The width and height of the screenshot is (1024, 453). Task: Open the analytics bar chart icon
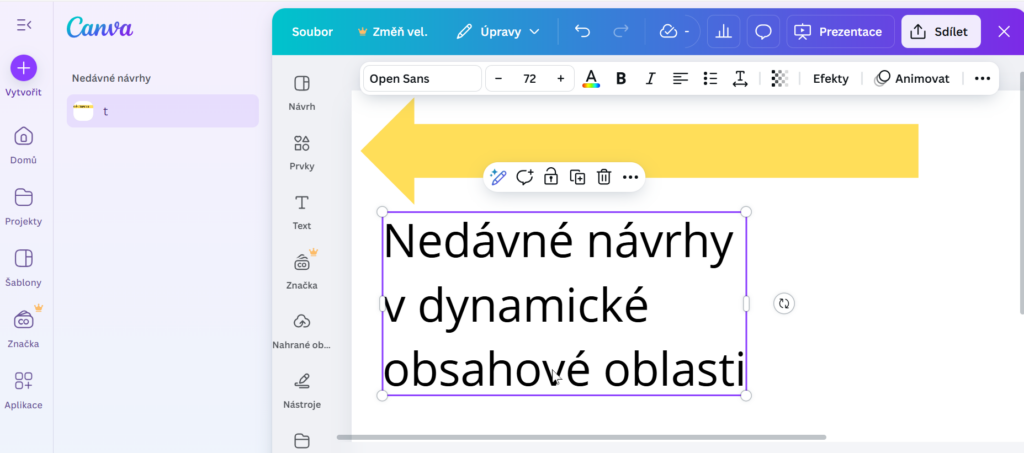723,32
